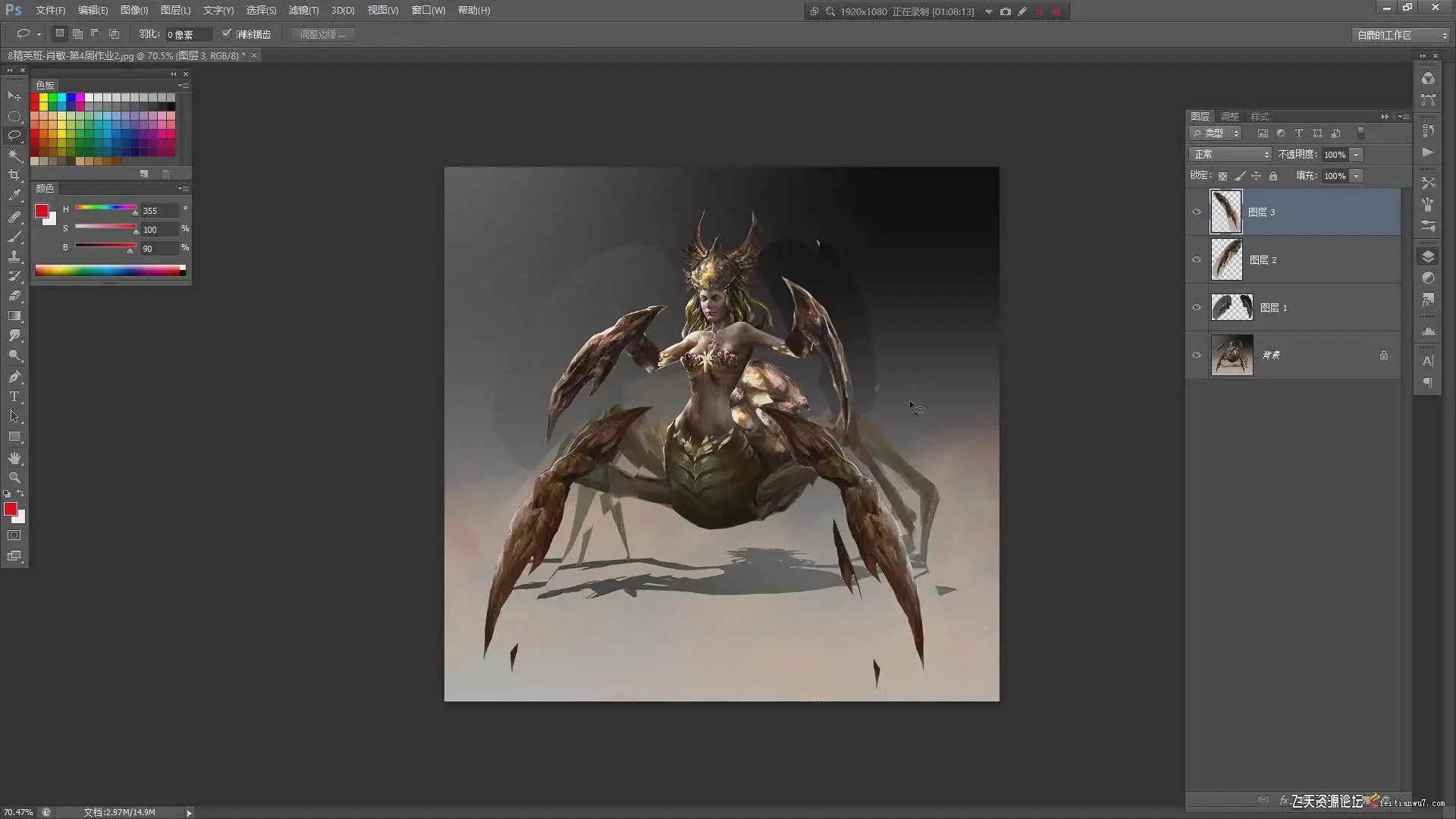Toggle the anti-alias checkbox in options bar
Screen dimensions: 1456x819
[226, 34]
